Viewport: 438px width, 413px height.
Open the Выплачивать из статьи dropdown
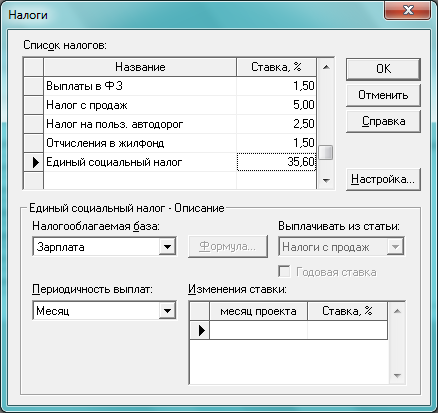tap(395, 247)
